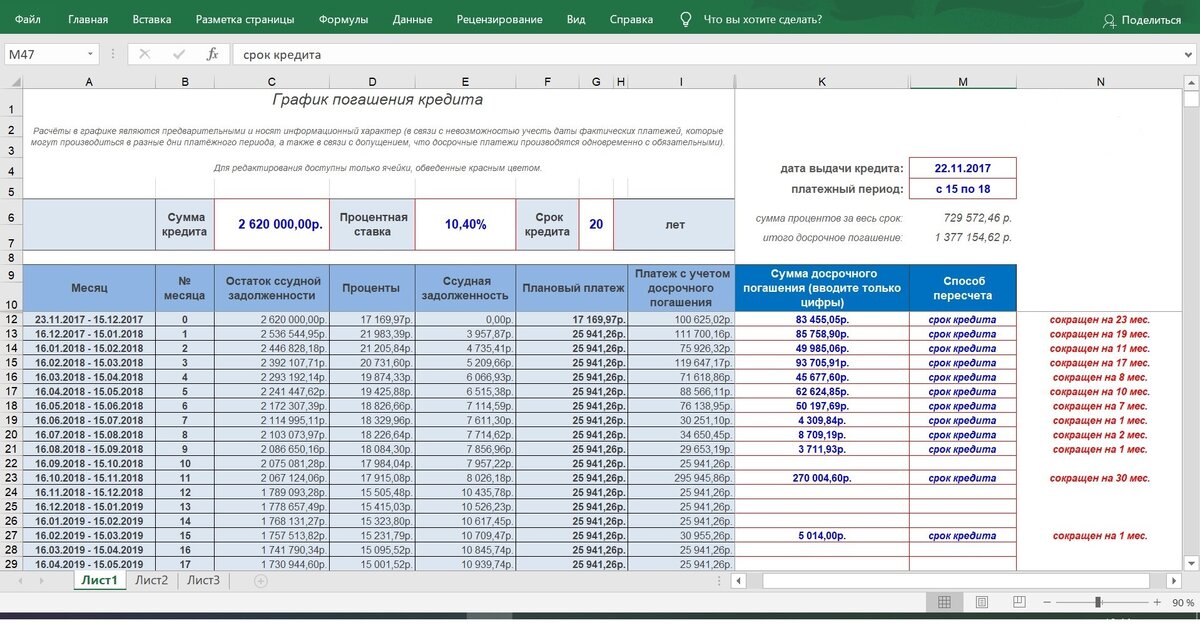
Task: Select the 'Месяц' table heading cell
Action: pos(89,288)
